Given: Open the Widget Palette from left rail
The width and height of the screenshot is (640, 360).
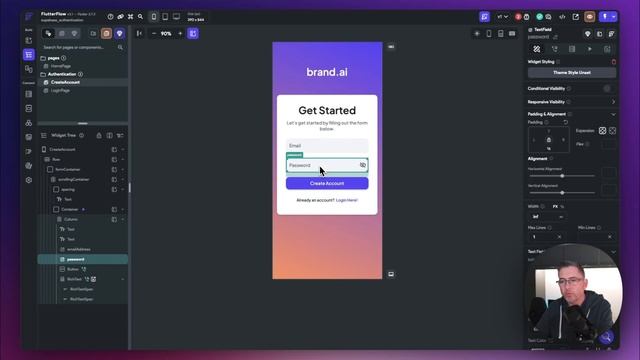Looking at the screenshot, I should 29,40.
